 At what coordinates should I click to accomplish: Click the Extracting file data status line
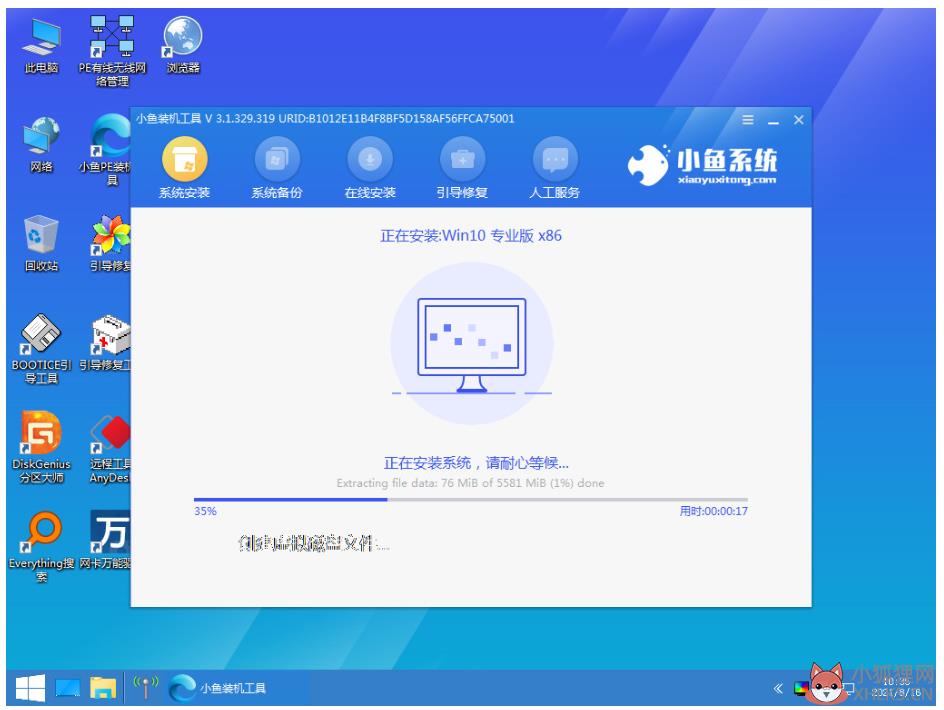click(x=470, y=483)
